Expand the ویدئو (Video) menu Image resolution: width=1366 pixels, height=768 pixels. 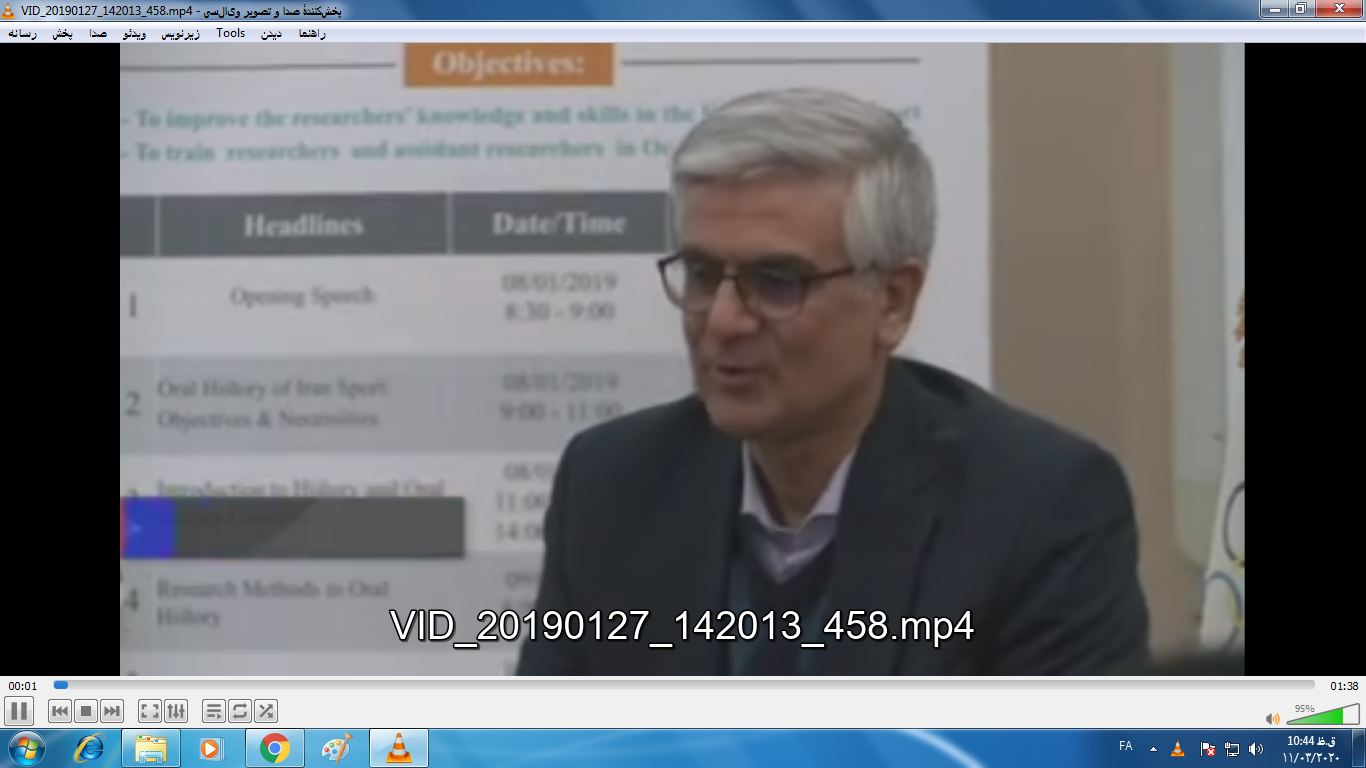click(134, 33)
